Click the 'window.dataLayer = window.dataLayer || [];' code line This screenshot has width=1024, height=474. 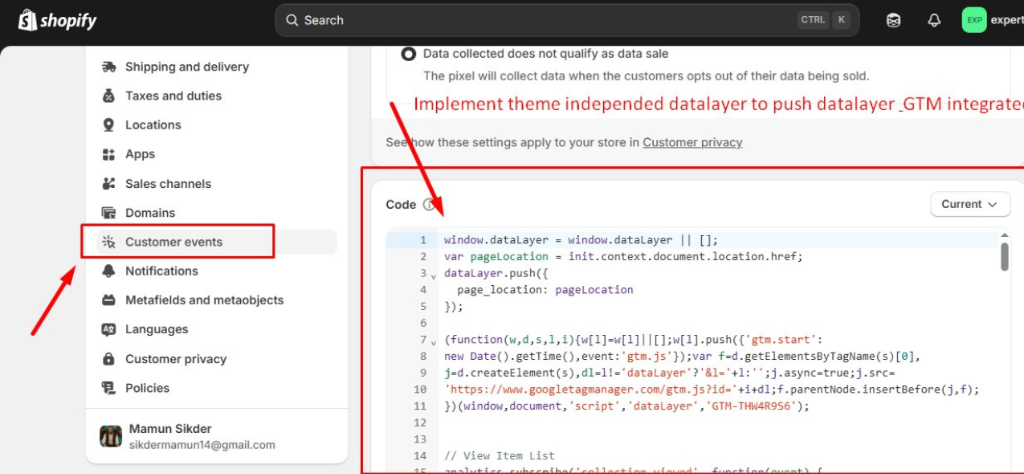581,240
